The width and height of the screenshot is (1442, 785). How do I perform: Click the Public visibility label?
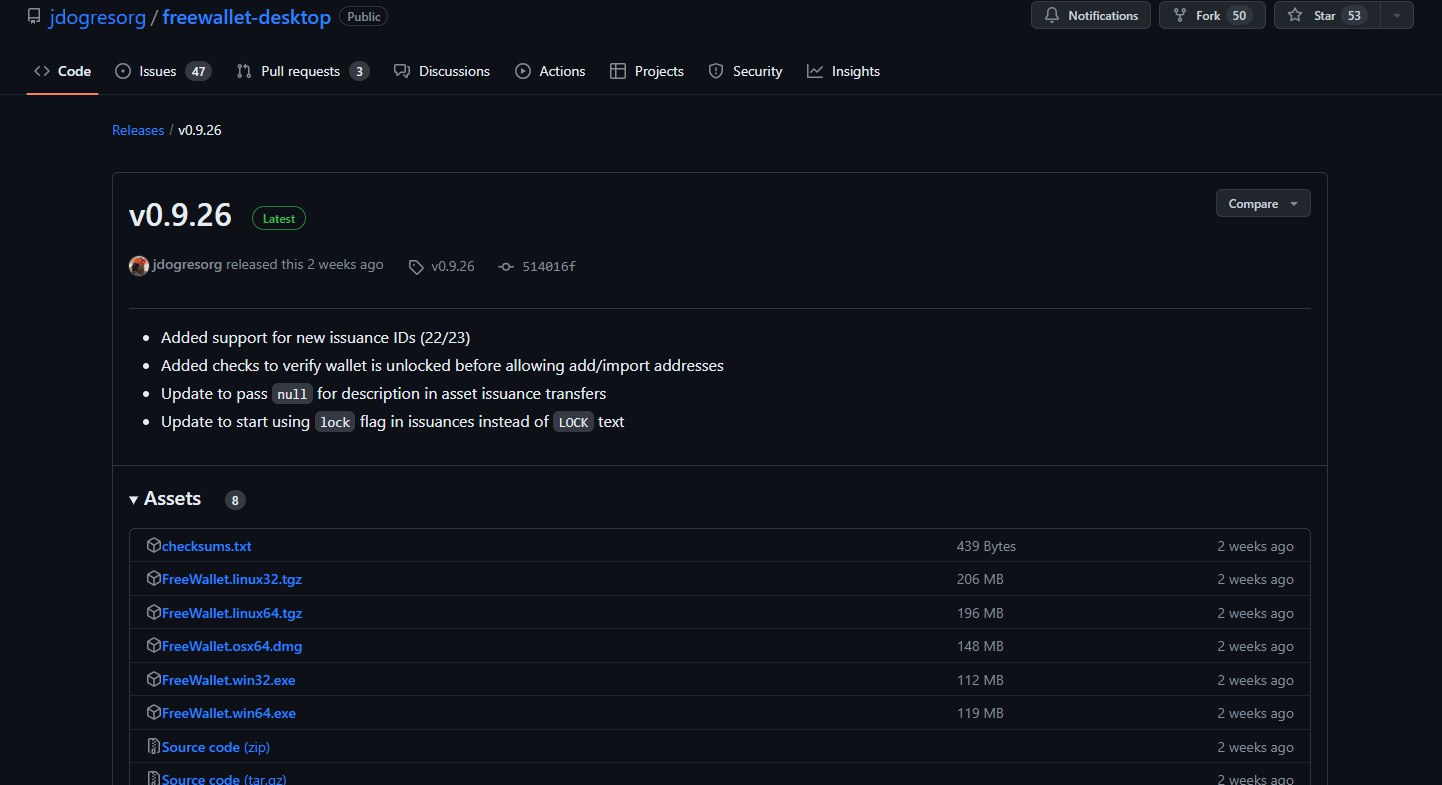click(364, 16)
